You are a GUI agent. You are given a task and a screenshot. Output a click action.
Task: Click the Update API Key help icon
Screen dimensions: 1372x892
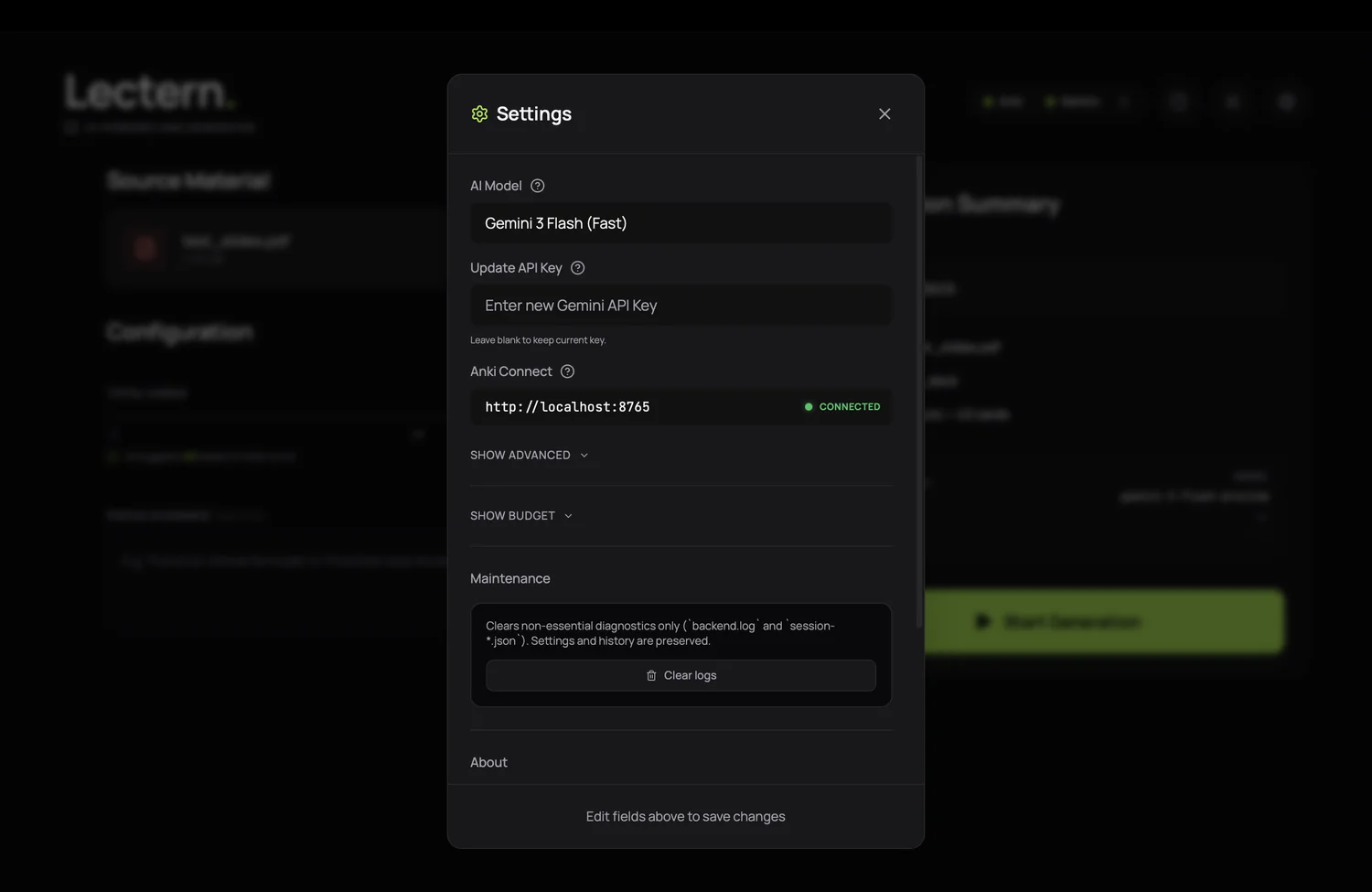click(x=577, y=268)
